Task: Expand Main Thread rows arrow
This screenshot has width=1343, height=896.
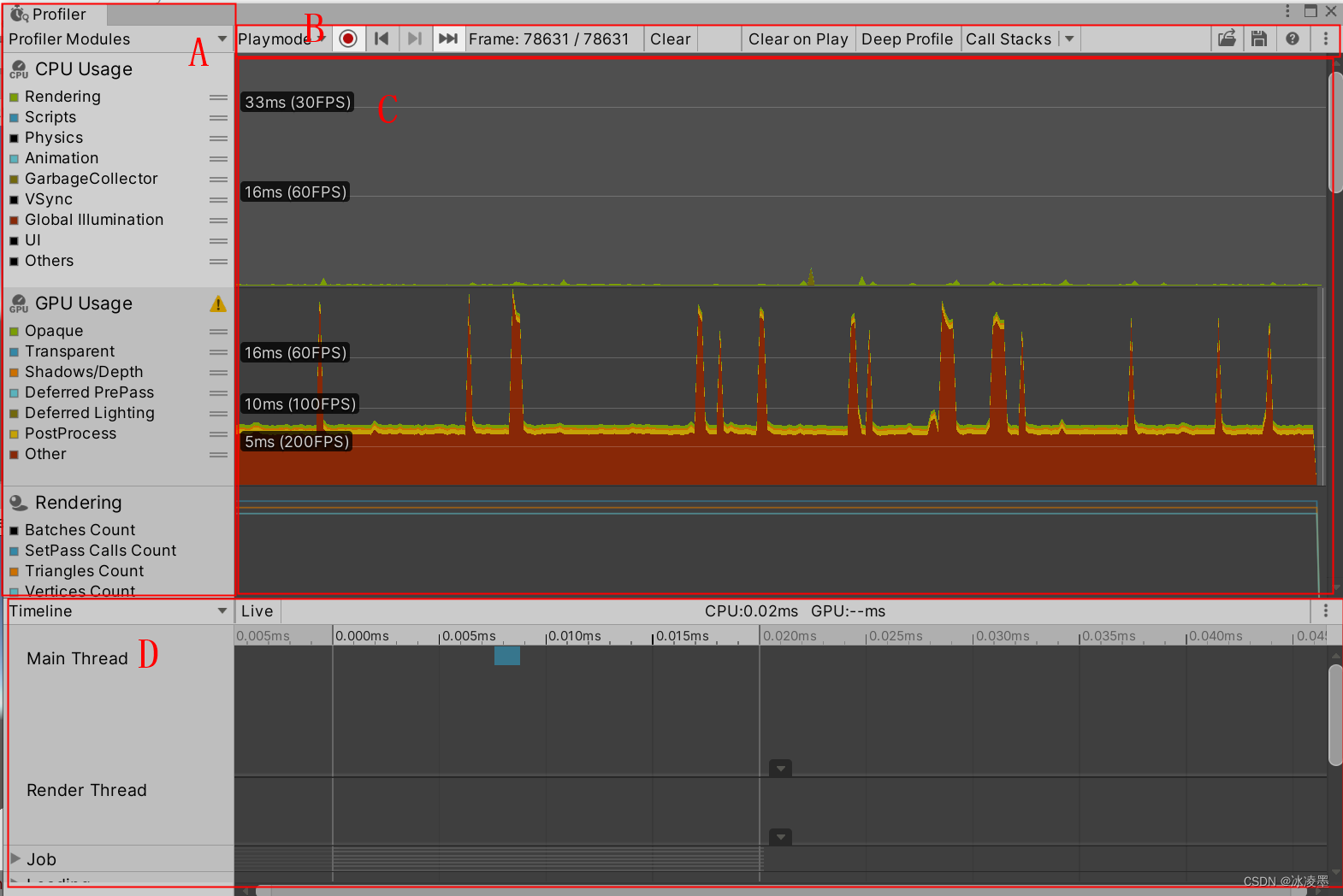Action: click(x=780, y=768)
